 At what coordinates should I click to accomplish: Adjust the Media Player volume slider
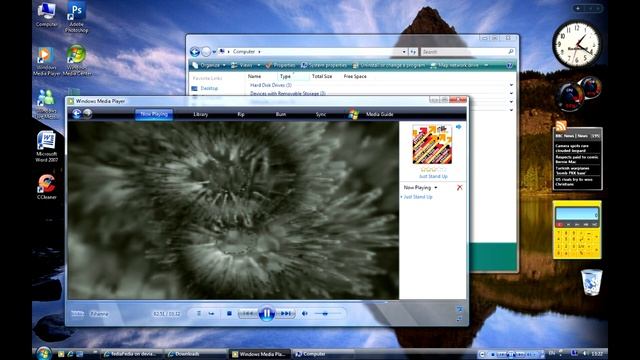tap(328, 313)
